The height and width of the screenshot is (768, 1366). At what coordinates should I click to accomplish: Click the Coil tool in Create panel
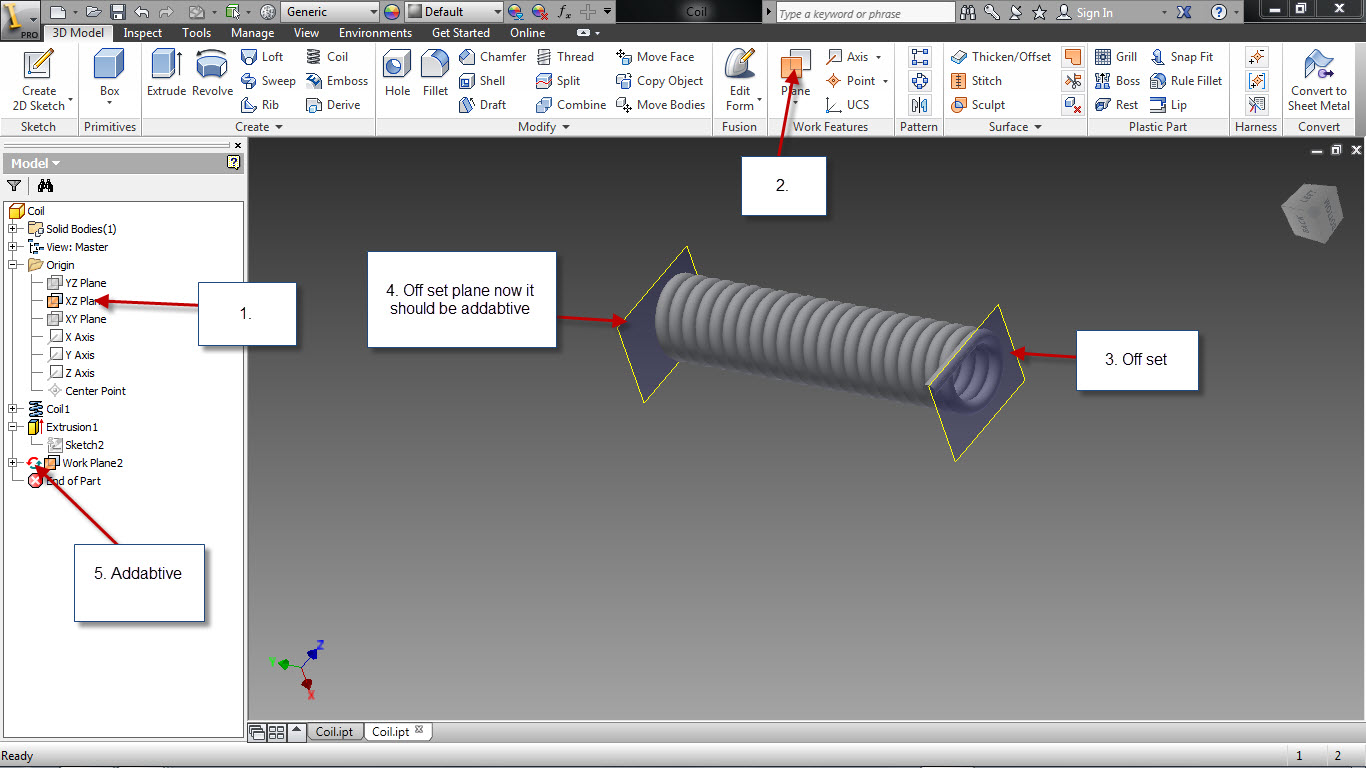tap(327, 57)
